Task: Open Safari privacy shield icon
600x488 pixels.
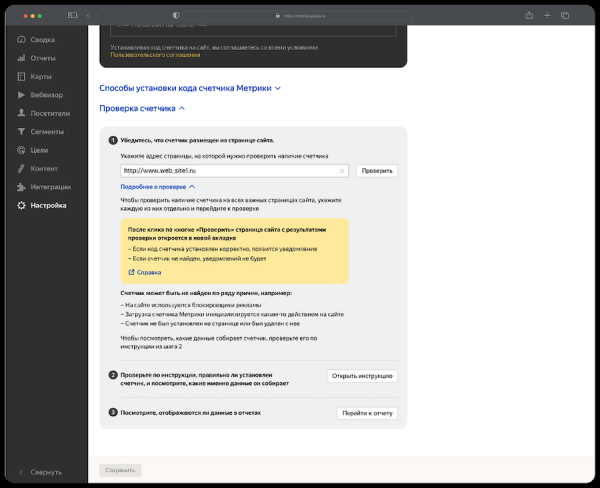Action: click(176, 15)
